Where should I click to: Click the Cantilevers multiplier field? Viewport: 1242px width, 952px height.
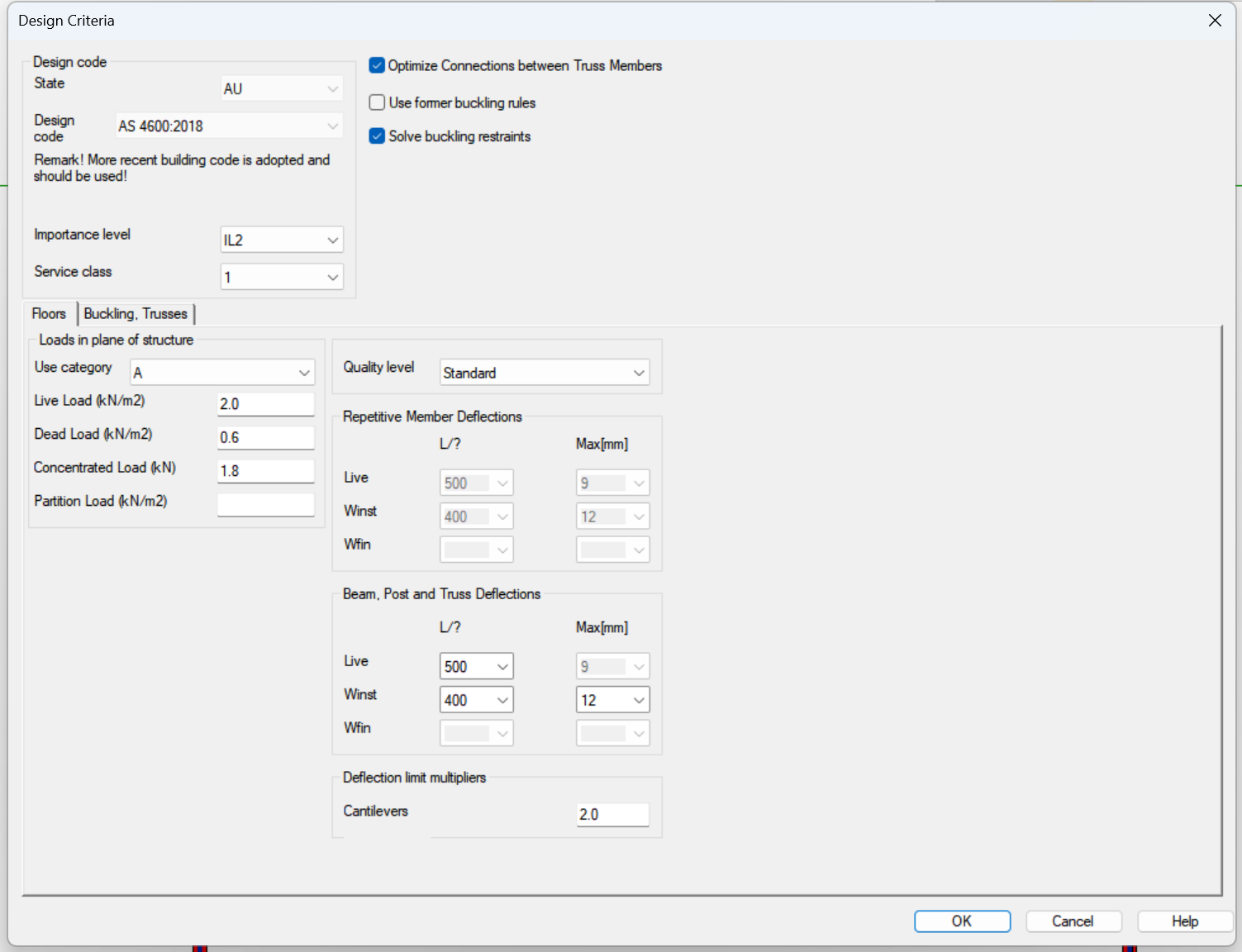pos(612,815)
